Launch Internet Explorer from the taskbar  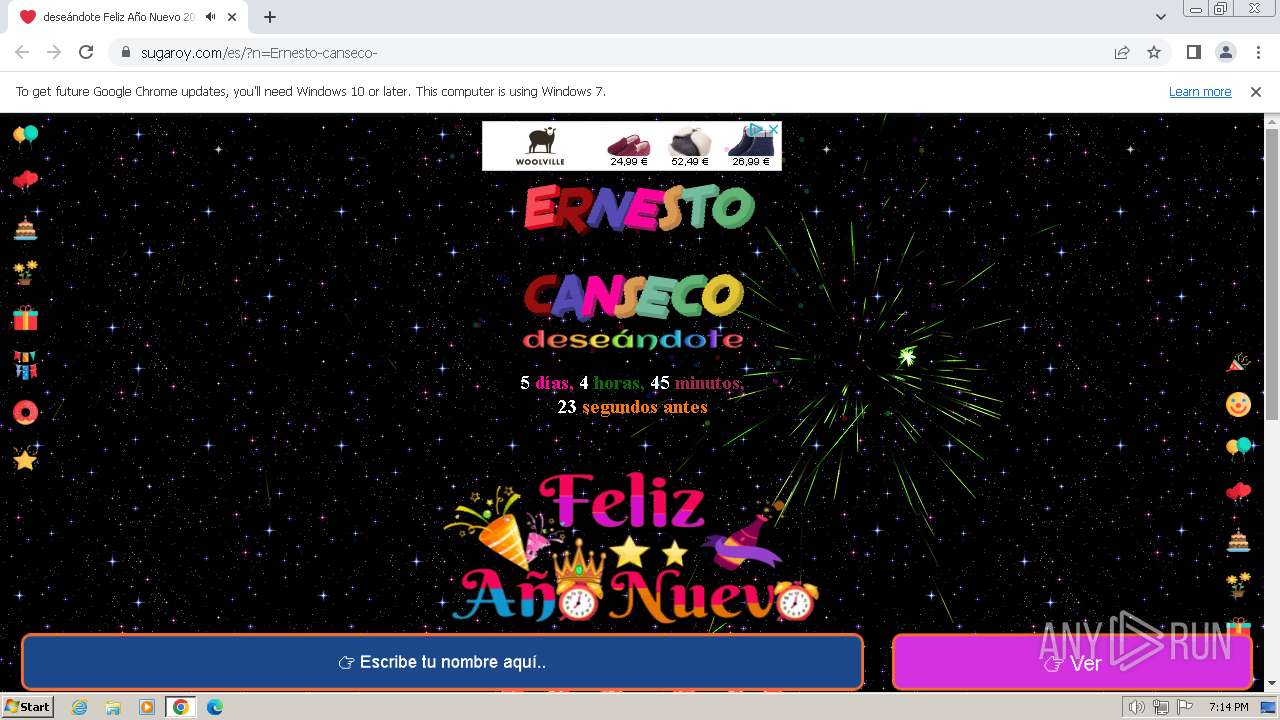[x=80, y=707]
